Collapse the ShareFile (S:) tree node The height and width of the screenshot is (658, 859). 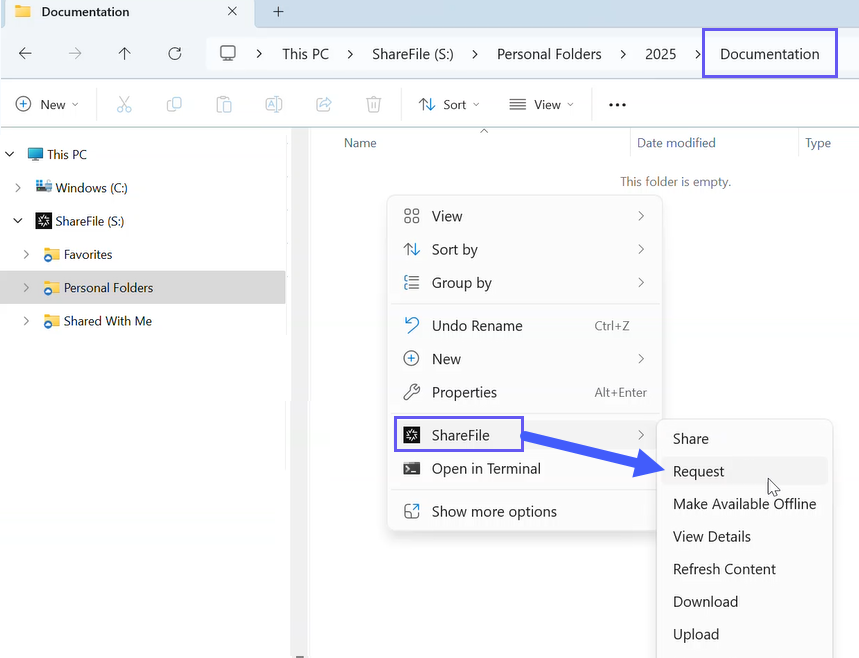click(18, 221)
